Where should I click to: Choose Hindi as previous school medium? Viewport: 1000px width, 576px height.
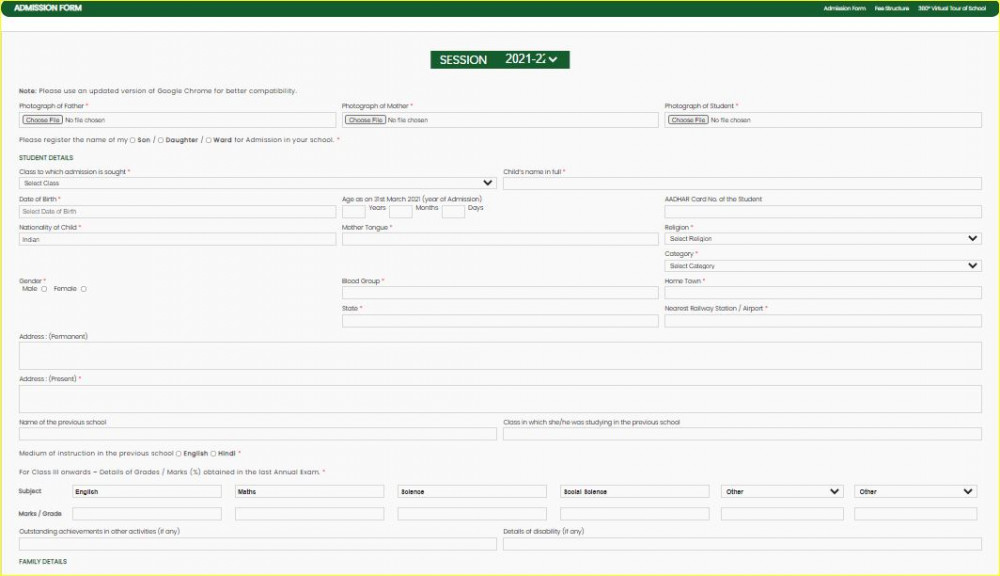[213, 454]
